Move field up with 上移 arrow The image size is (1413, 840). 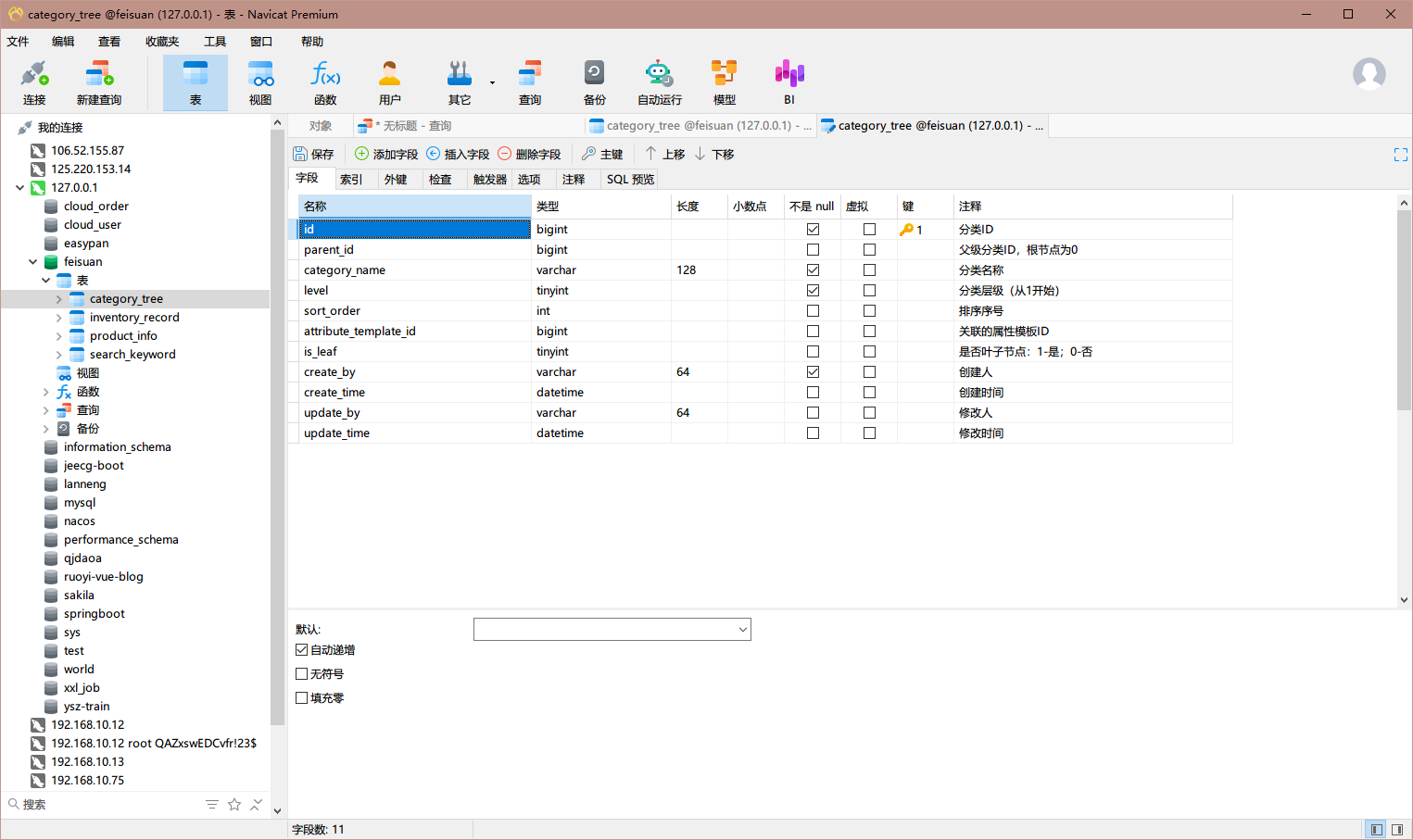click(664, 154)
